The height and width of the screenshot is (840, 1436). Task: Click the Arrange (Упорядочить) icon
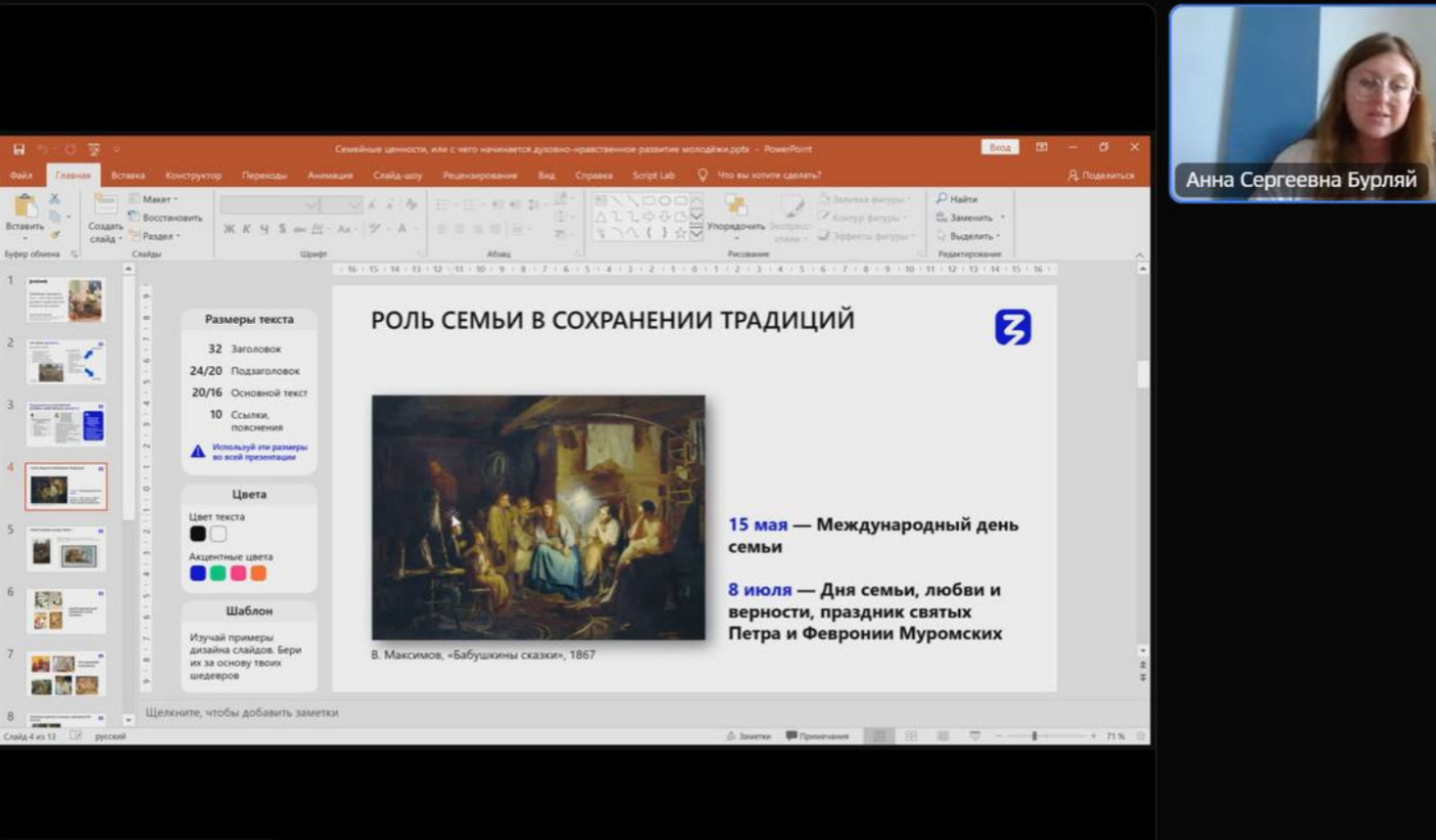point(736,206)
